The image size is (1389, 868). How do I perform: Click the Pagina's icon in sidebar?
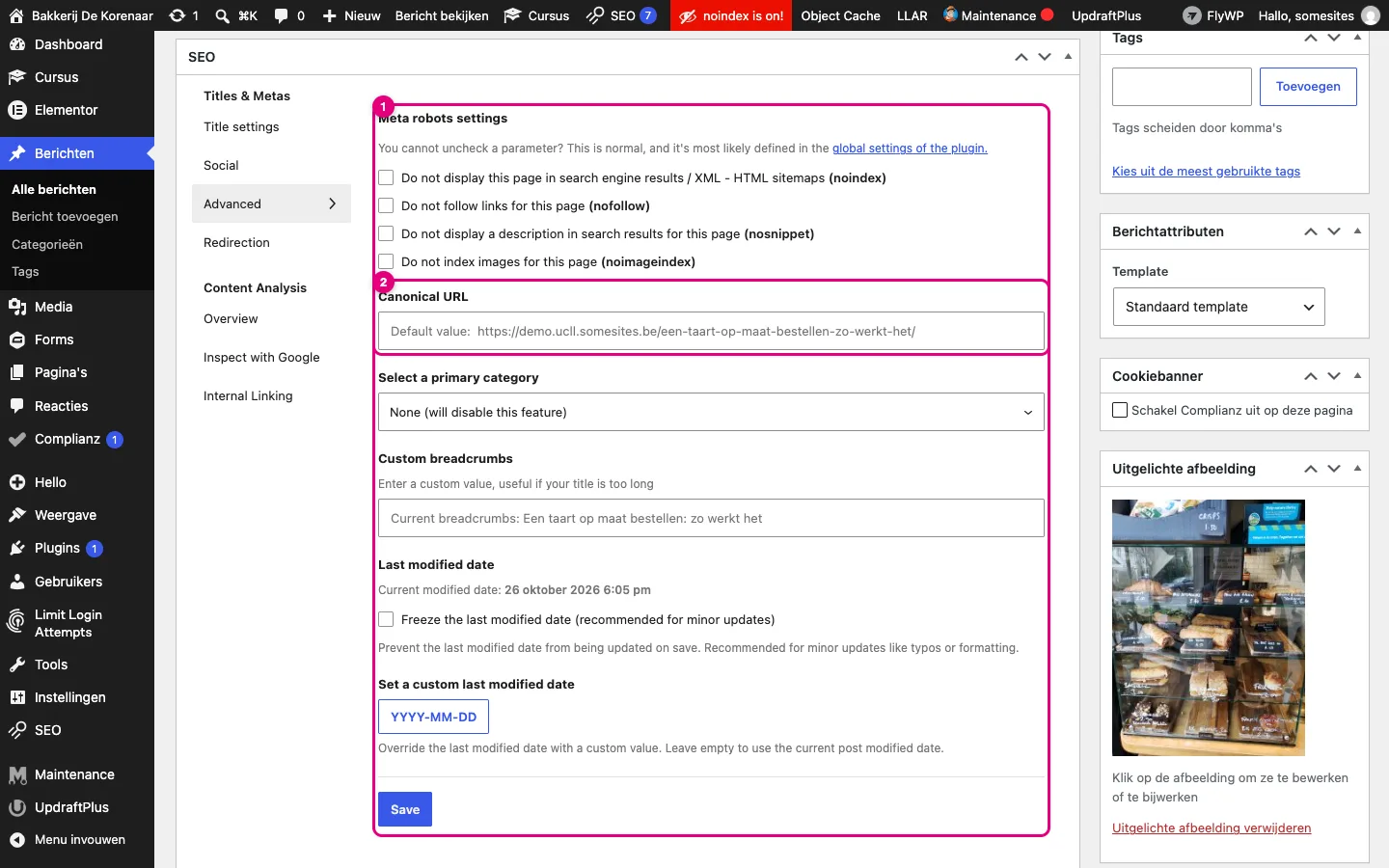tap(16, 372)
